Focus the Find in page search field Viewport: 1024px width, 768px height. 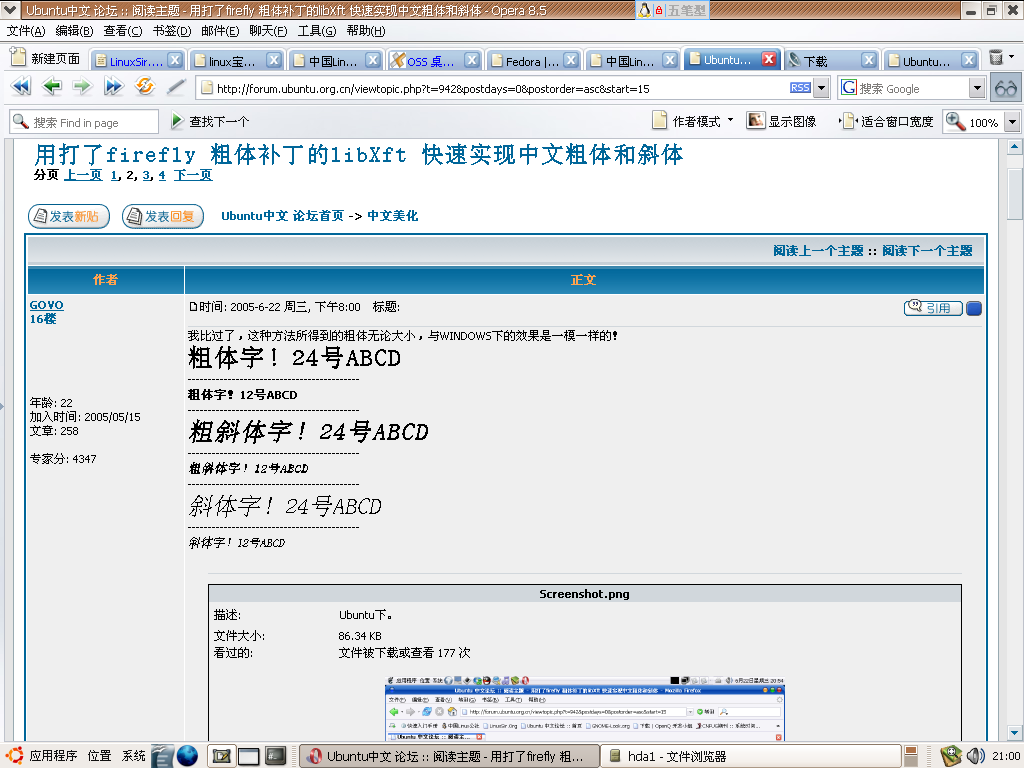(x=84, y=122)
